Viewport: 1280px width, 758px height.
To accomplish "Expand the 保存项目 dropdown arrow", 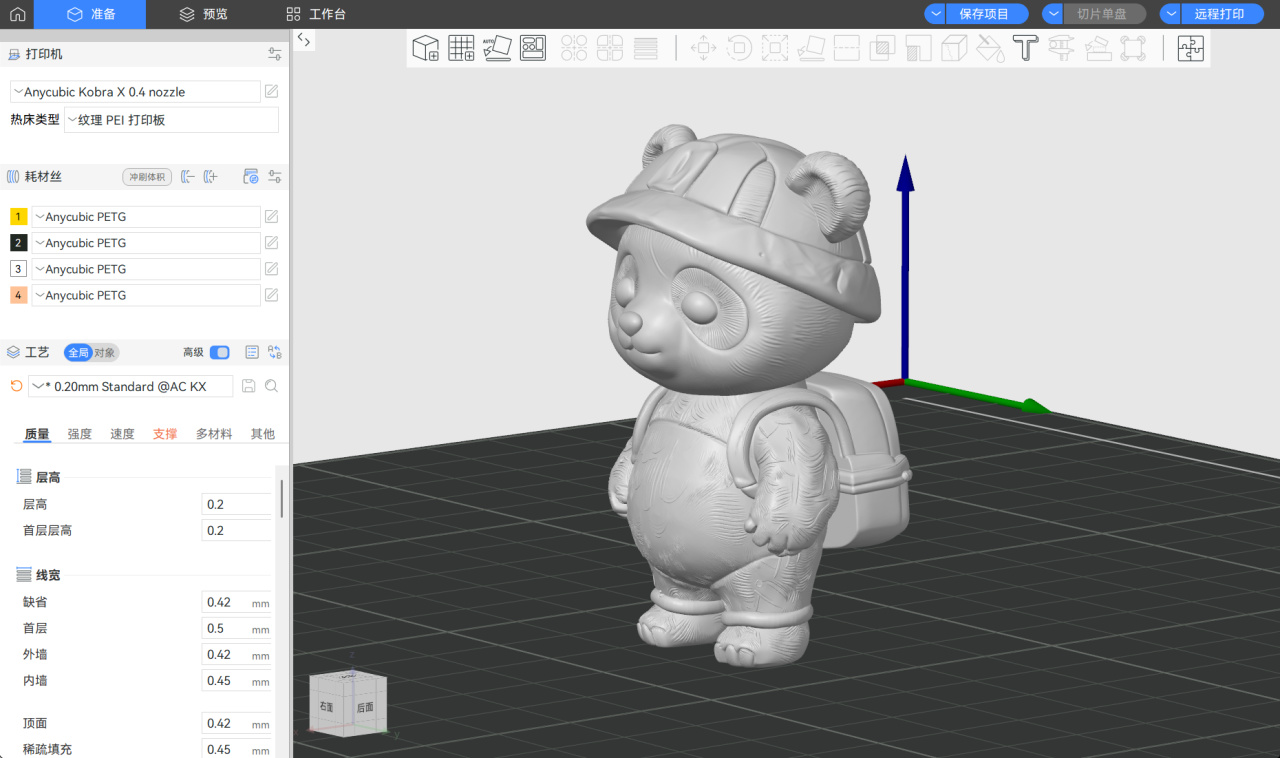I will 935,14.
